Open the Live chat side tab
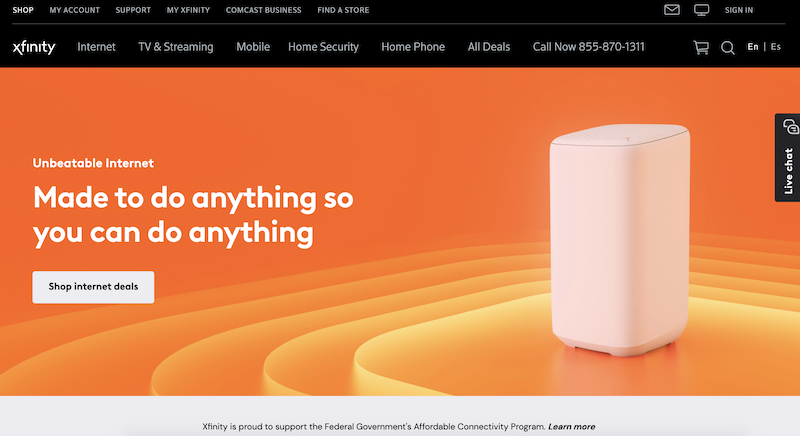Image resolution: width=800 pixels, height=436 pixels. tap(788, 158)
